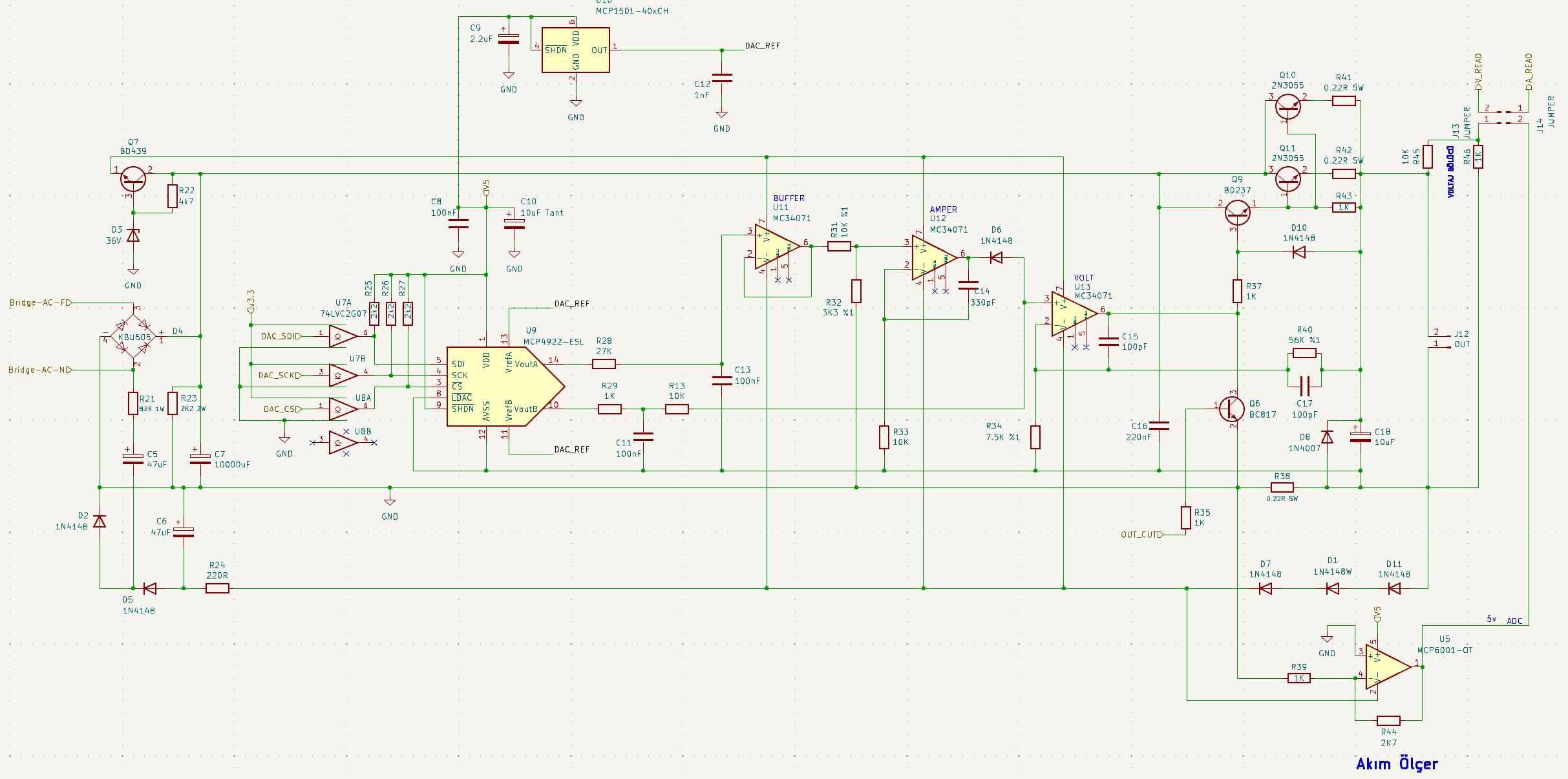Select the D3 36V zener diode symbol
Screen dimensions: 1568x779
click(133, 235)
